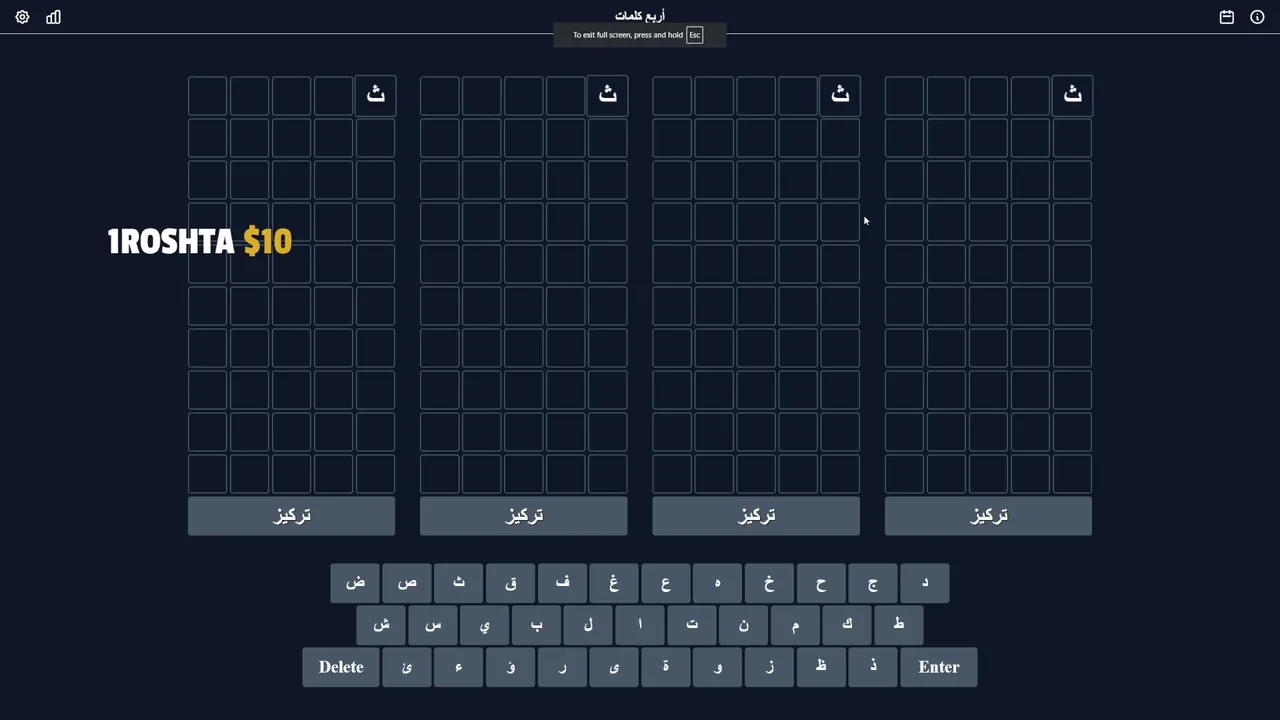Open the settings gear icon
The image size is (1280, 720).
coord(22,17)
